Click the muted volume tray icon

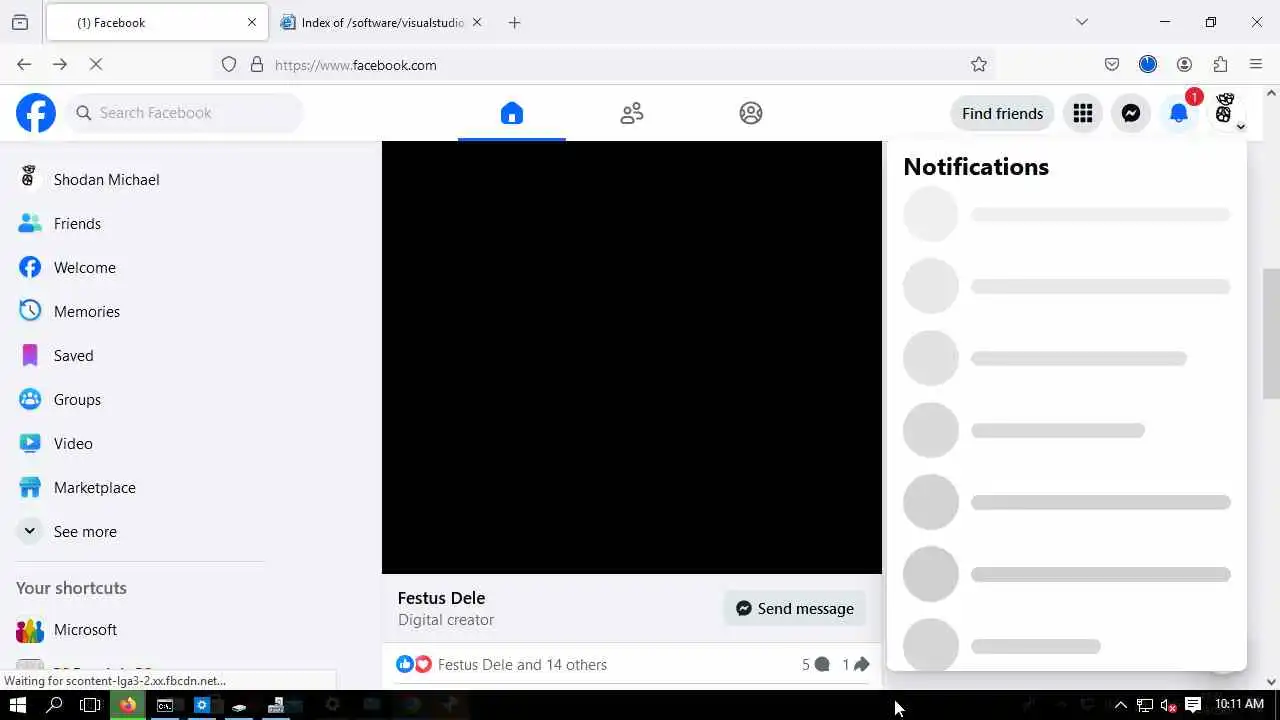point(1168,705)
